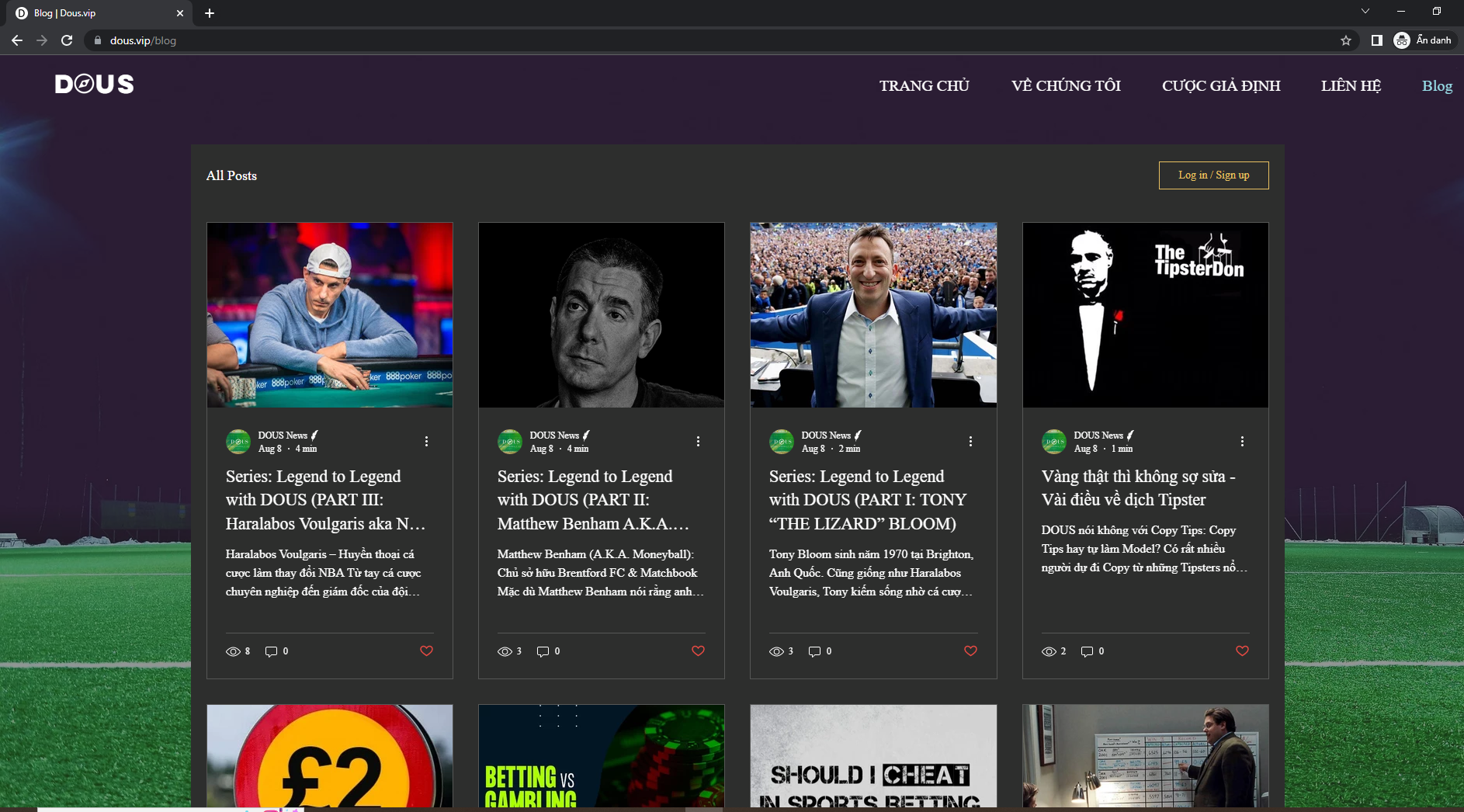The width and height of the screenshot is (1464, 812).
Task: Open post title PART I: Tony Bloom
Action: [868, 500]
